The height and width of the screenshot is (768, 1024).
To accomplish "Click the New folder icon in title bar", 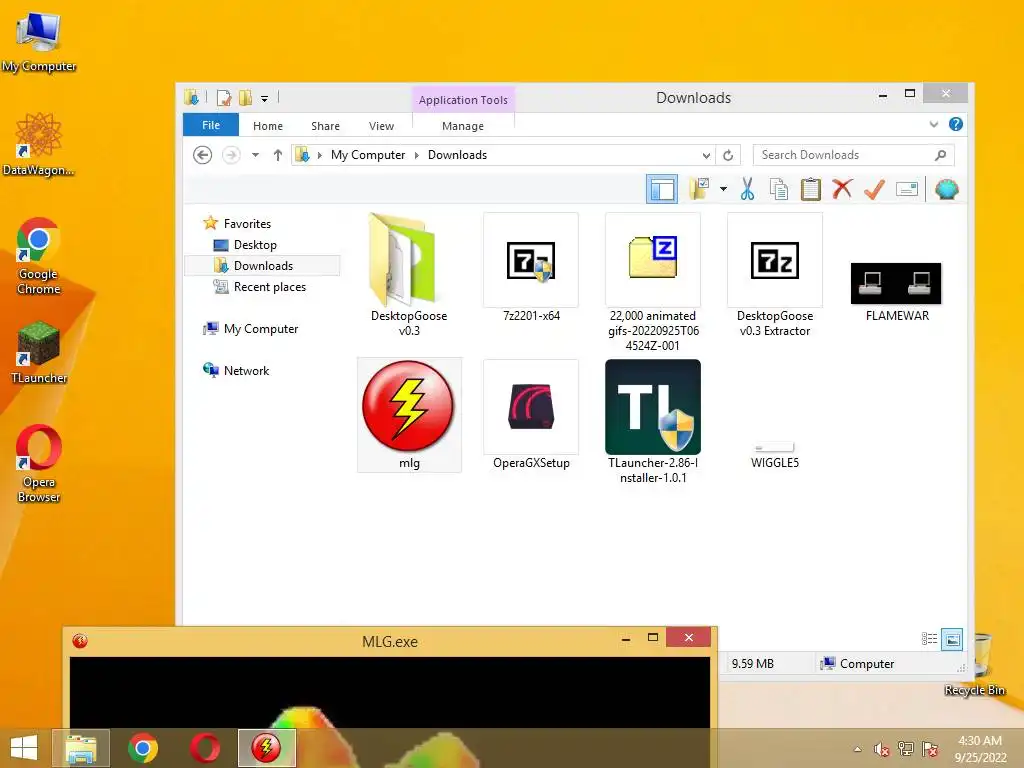I will pyautogui.click(x=246, y=98).
